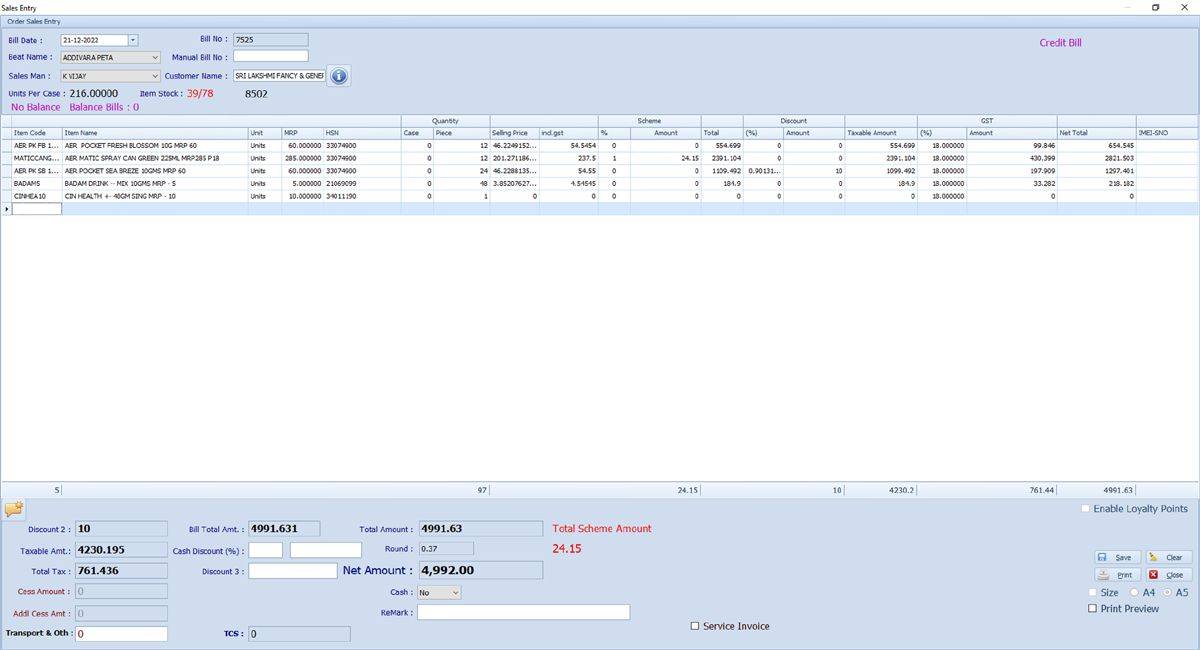Image resolution: width=1200 pixels, height=650 pixels.
Task: Click the yellow note icon above Discount 2
Action: (x=14, y=509)
